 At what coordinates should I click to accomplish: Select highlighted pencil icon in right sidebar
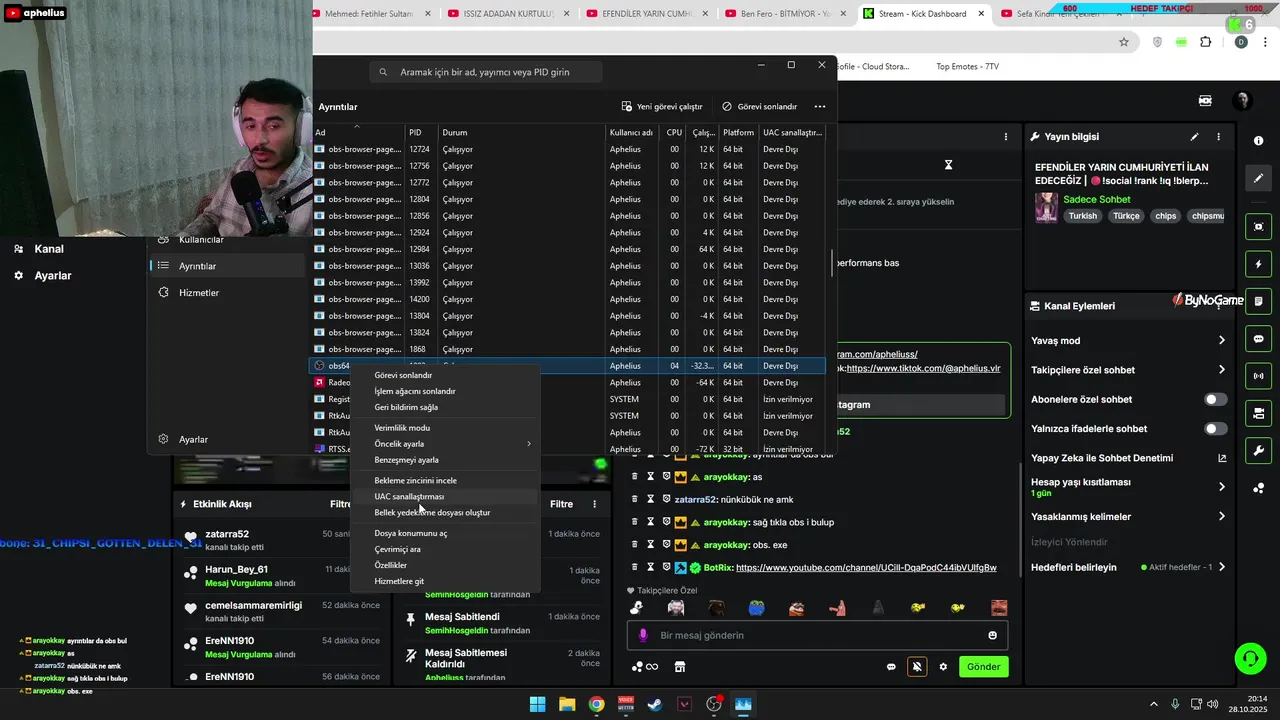1258,178
